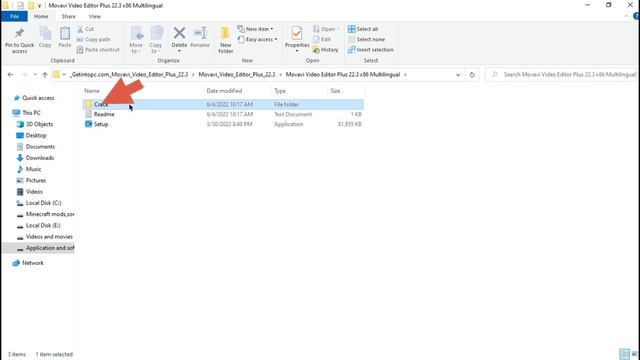Click Select none
Screen dimensions: 640x360
pos(366,39)
